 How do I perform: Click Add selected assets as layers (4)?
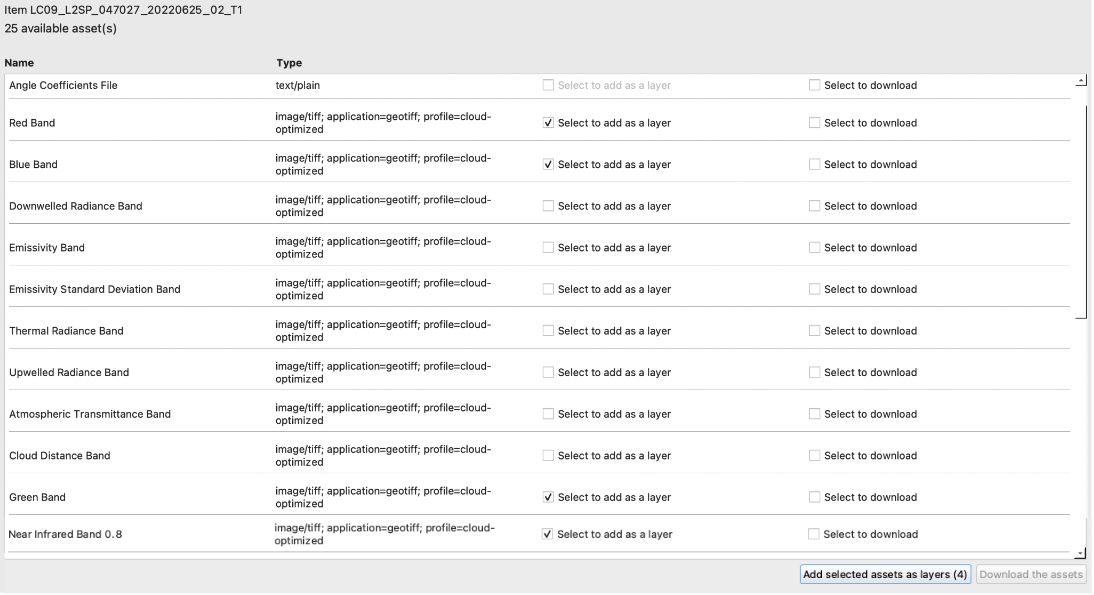pyautogui.click(x=885, y=575)
